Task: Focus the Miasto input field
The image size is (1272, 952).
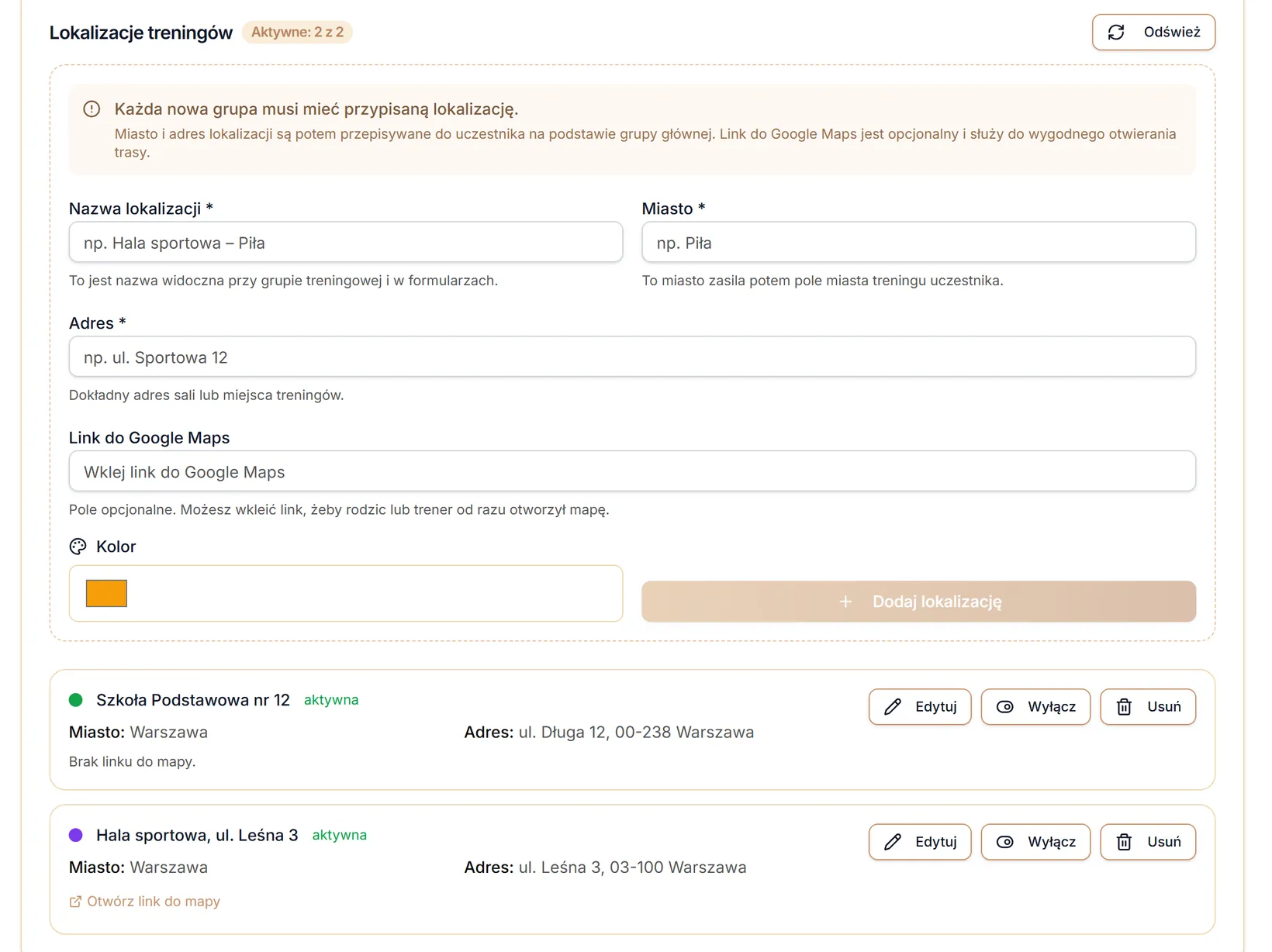Action: (x=918, y=243)
